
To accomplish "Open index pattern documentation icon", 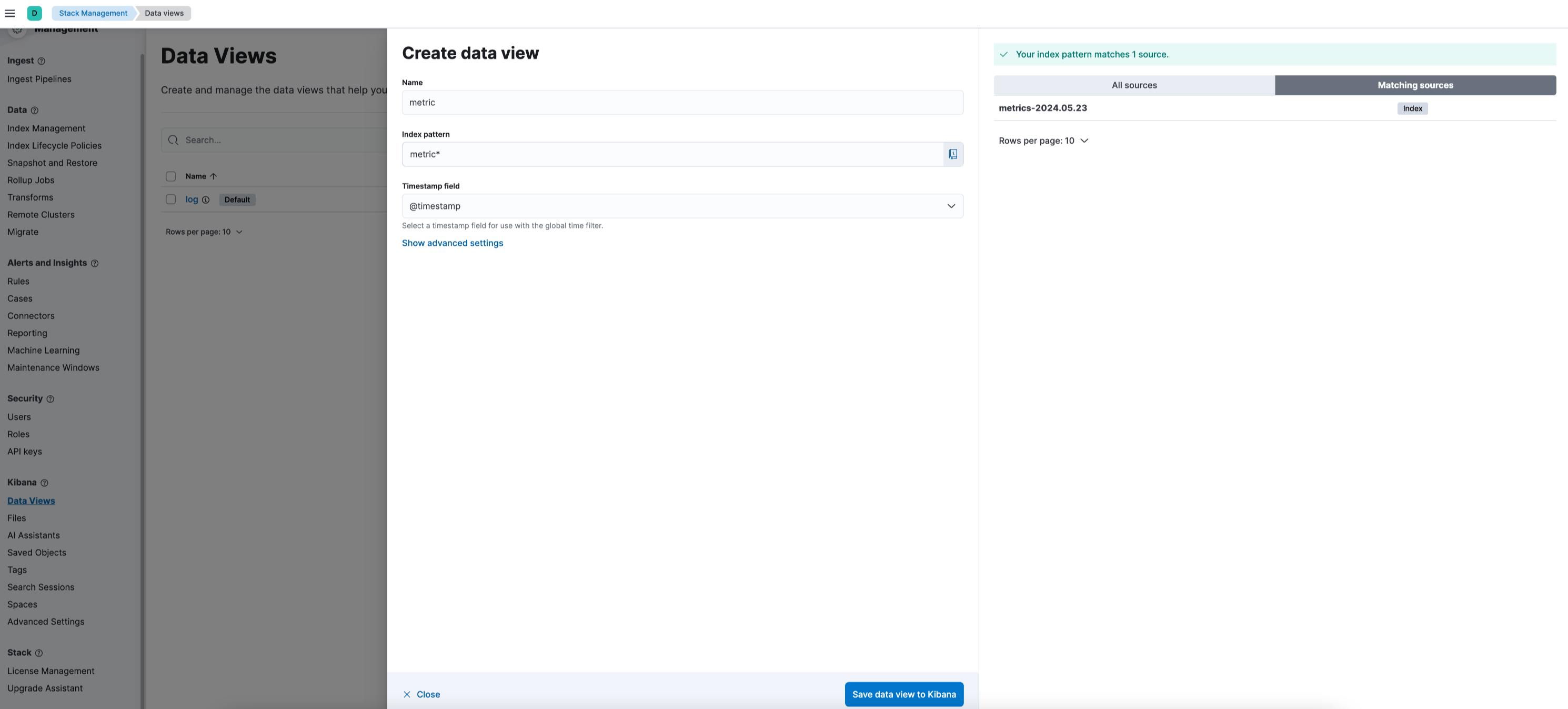I will click(953, 154).
